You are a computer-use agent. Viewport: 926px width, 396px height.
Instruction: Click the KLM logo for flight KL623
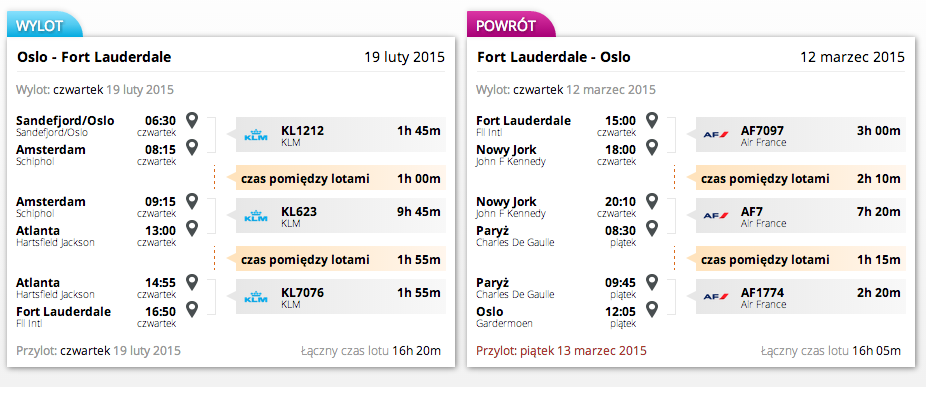point(256,216)
